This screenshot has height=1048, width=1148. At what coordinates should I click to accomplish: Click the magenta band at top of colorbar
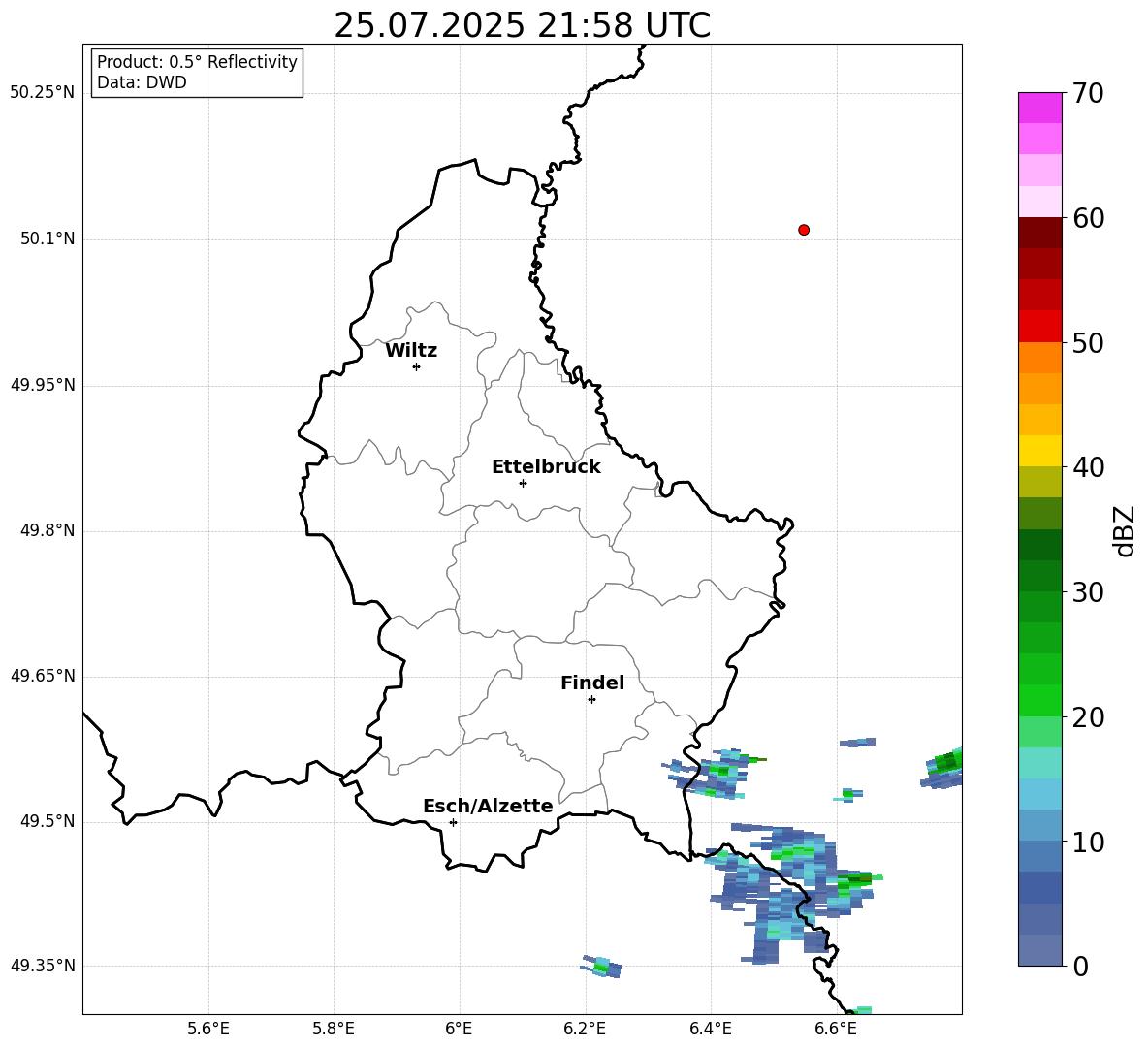[1039, 108]
